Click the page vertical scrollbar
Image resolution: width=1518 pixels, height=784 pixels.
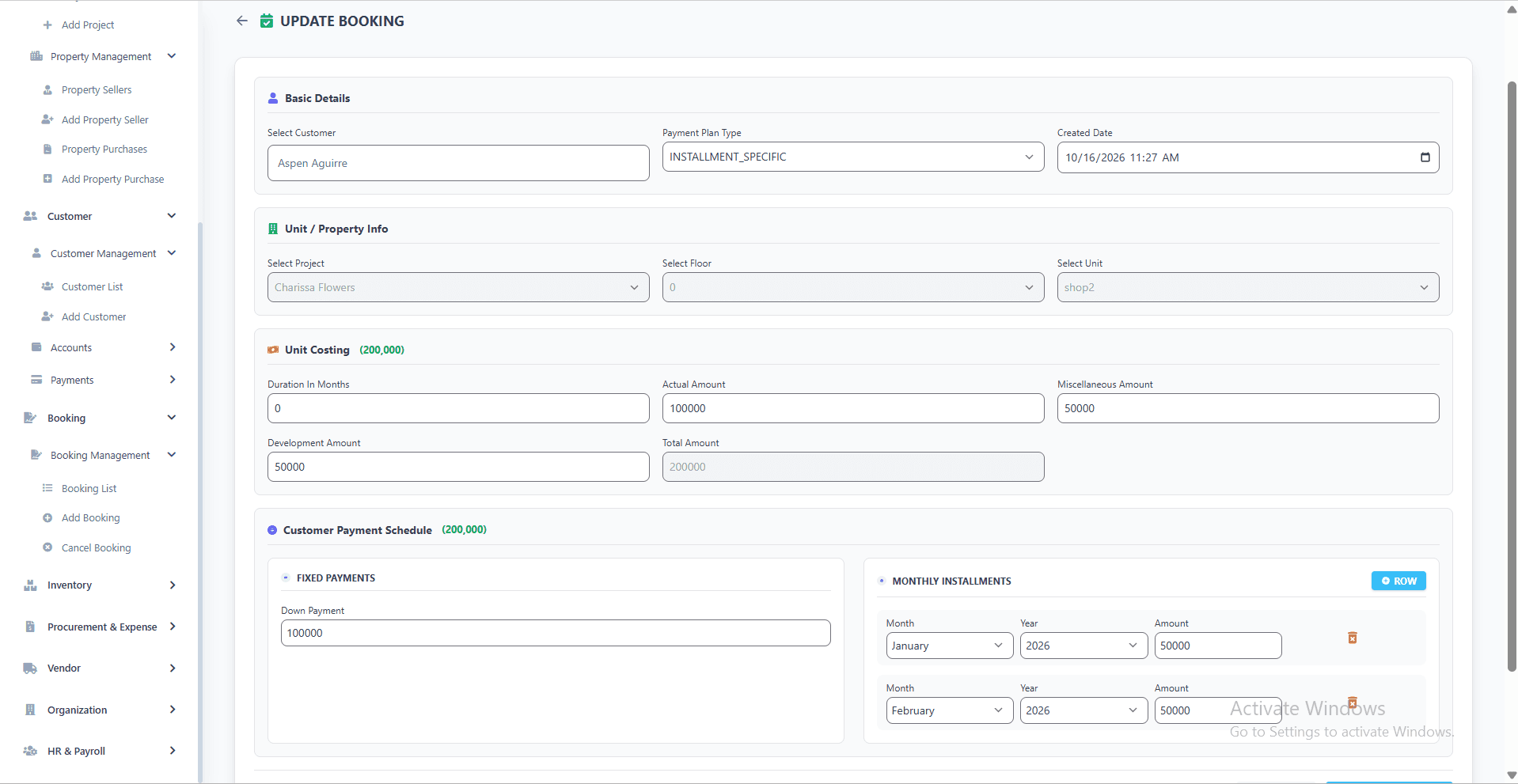click(x=1512, y=376)
